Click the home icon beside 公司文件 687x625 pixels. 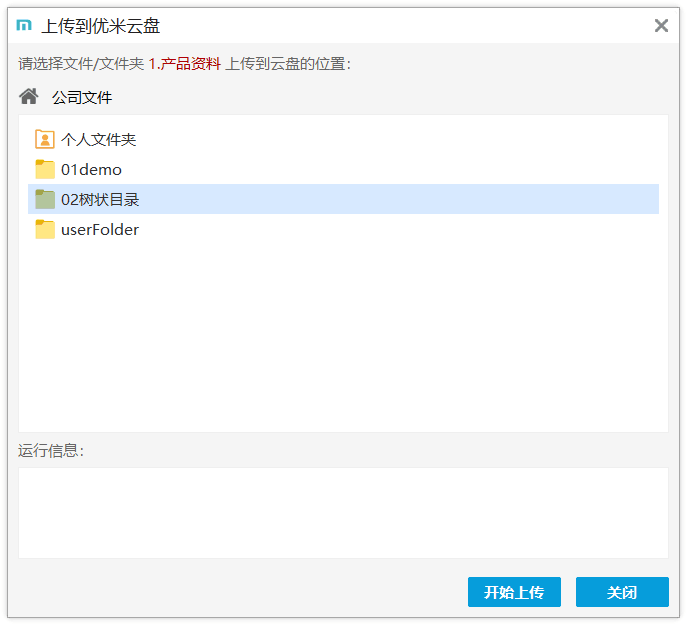click(x=29, y=97)
